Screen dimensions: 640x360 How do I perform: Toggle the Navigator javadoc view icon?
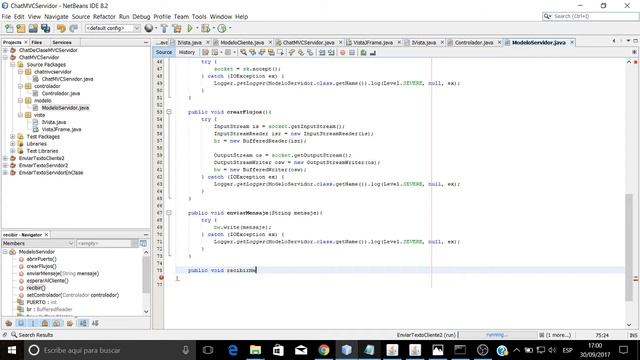click(143, 243)
